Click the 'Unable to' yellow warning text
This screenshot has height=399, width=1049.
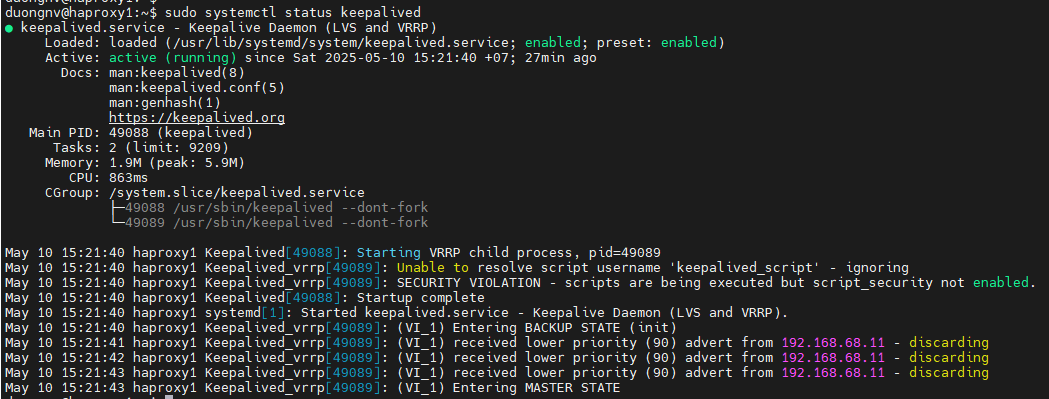[433, 268]
